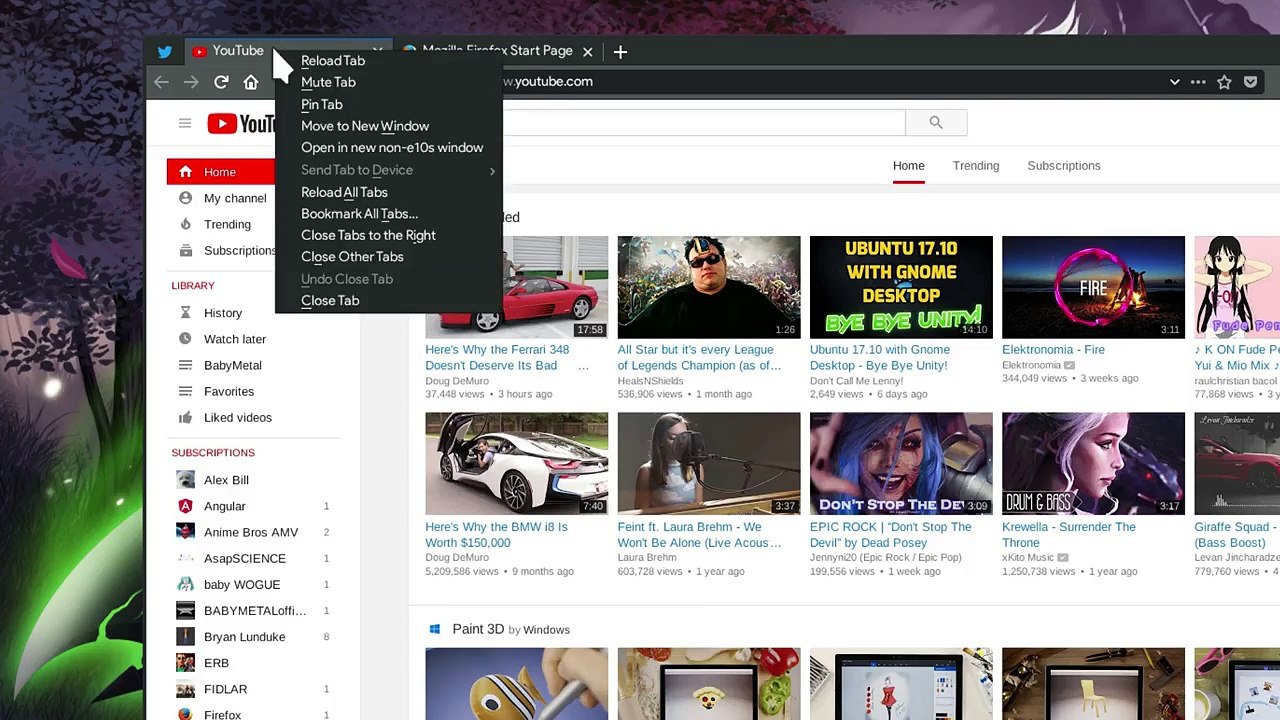Open the Anime Bros AMV channel
This screenshot has width=1280, height=720.
click(251, 532)
